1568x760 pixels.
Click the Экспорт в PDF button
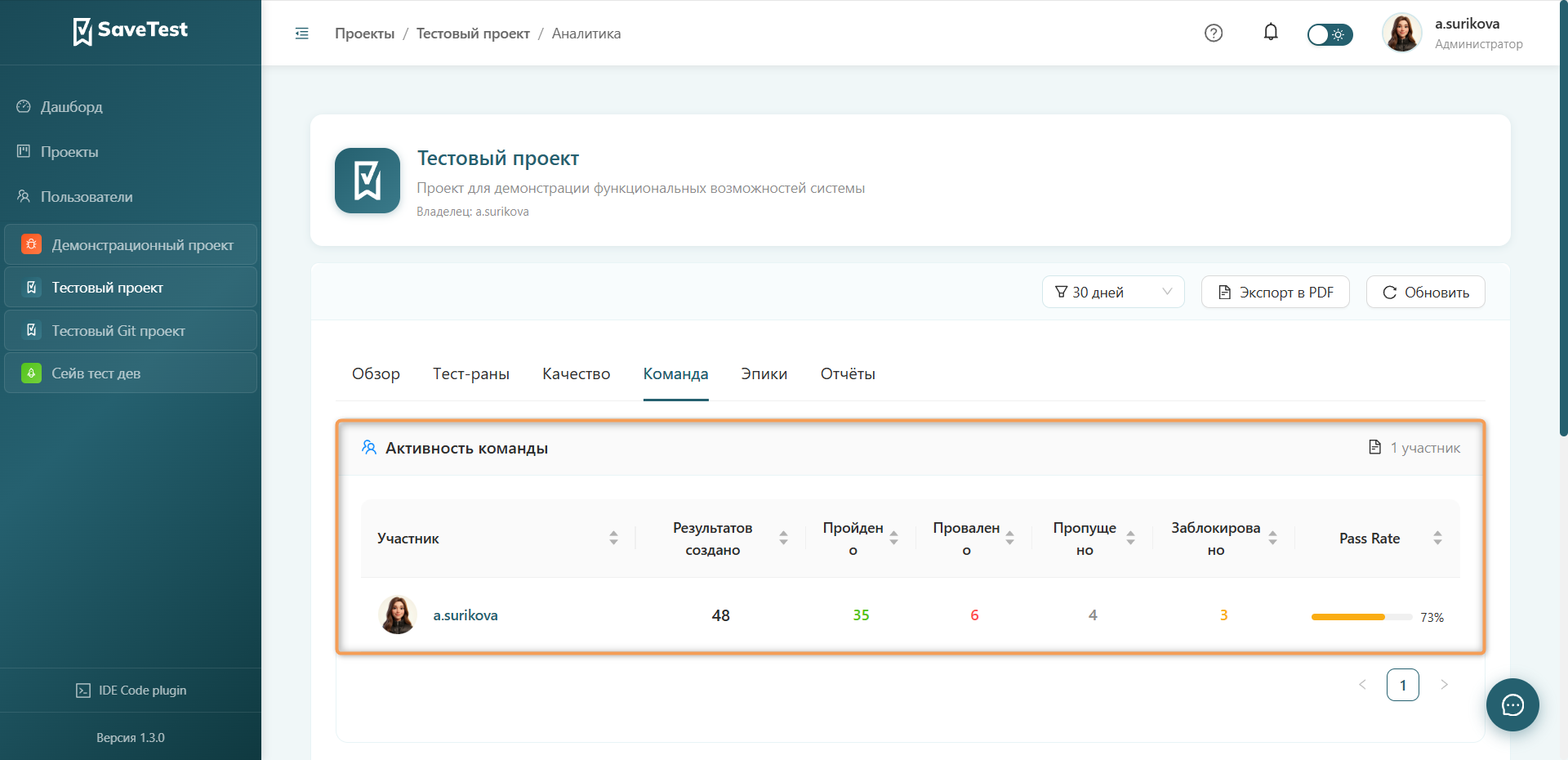(1275, 292)
